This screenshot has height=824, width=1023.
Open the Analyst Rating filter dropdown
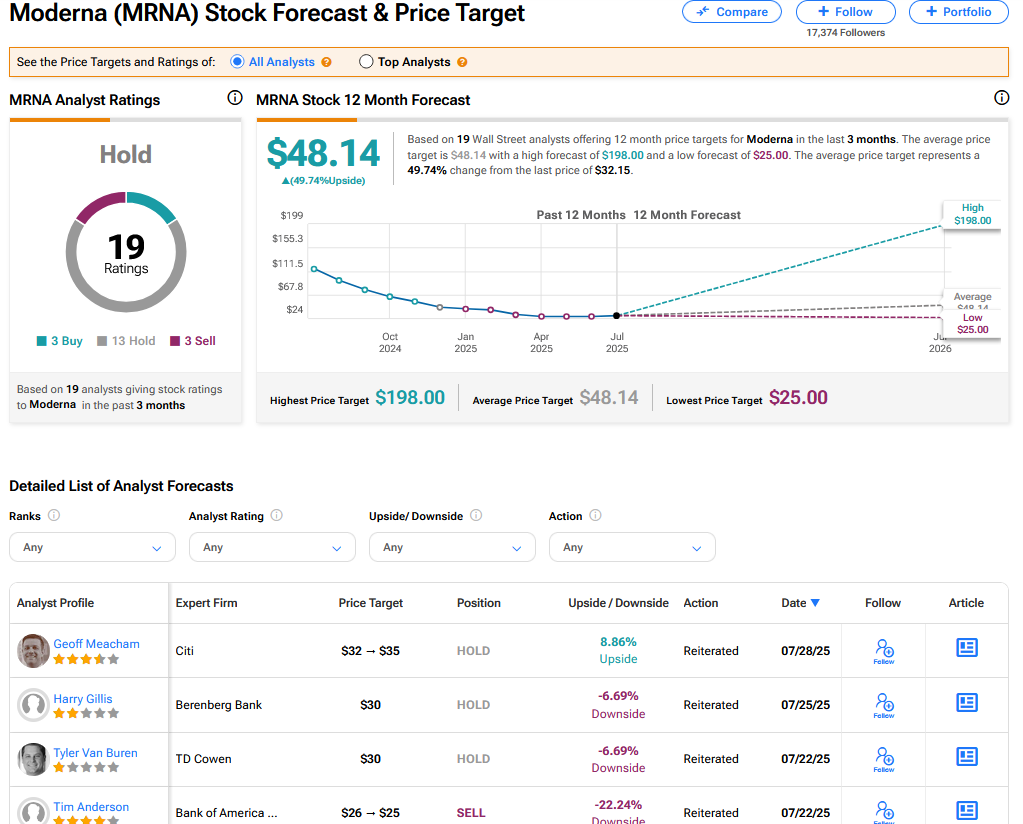click(x=272, y=547)
